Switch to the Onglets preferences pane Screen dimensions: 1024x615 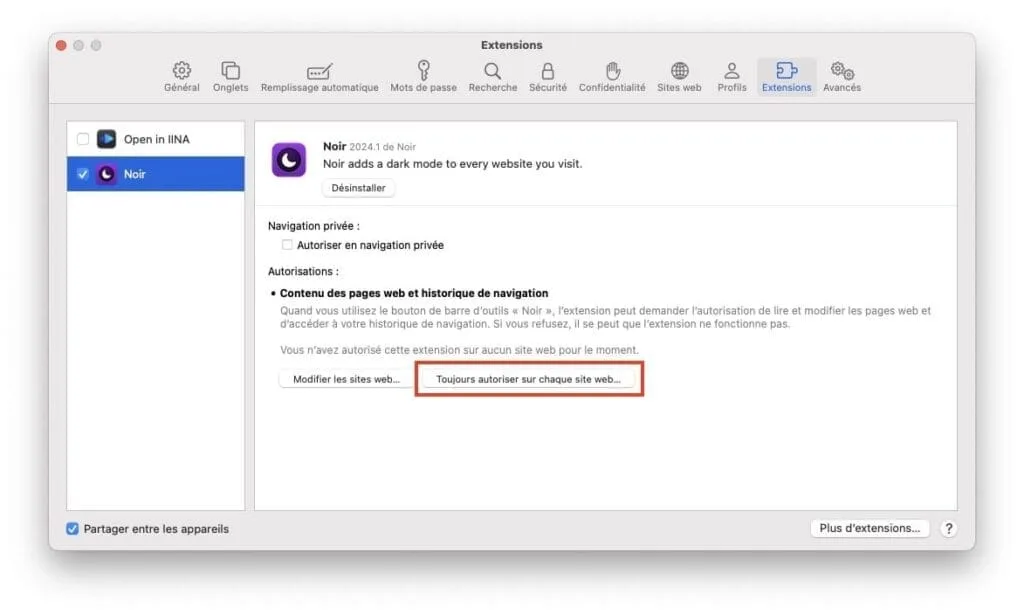[x=230, y=76]
